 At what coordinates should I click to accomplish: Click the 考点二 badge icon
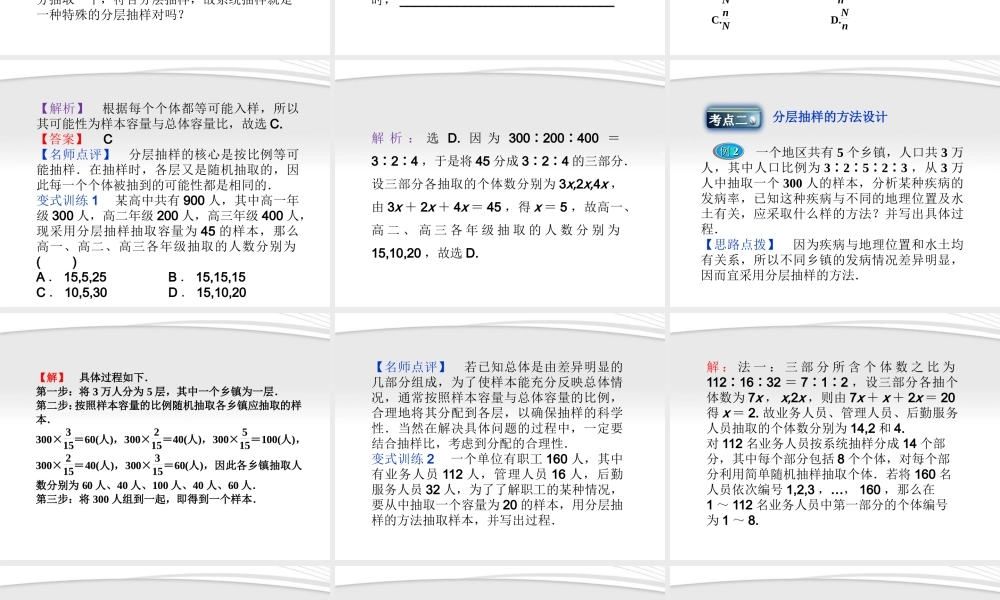tap(733, 119)
